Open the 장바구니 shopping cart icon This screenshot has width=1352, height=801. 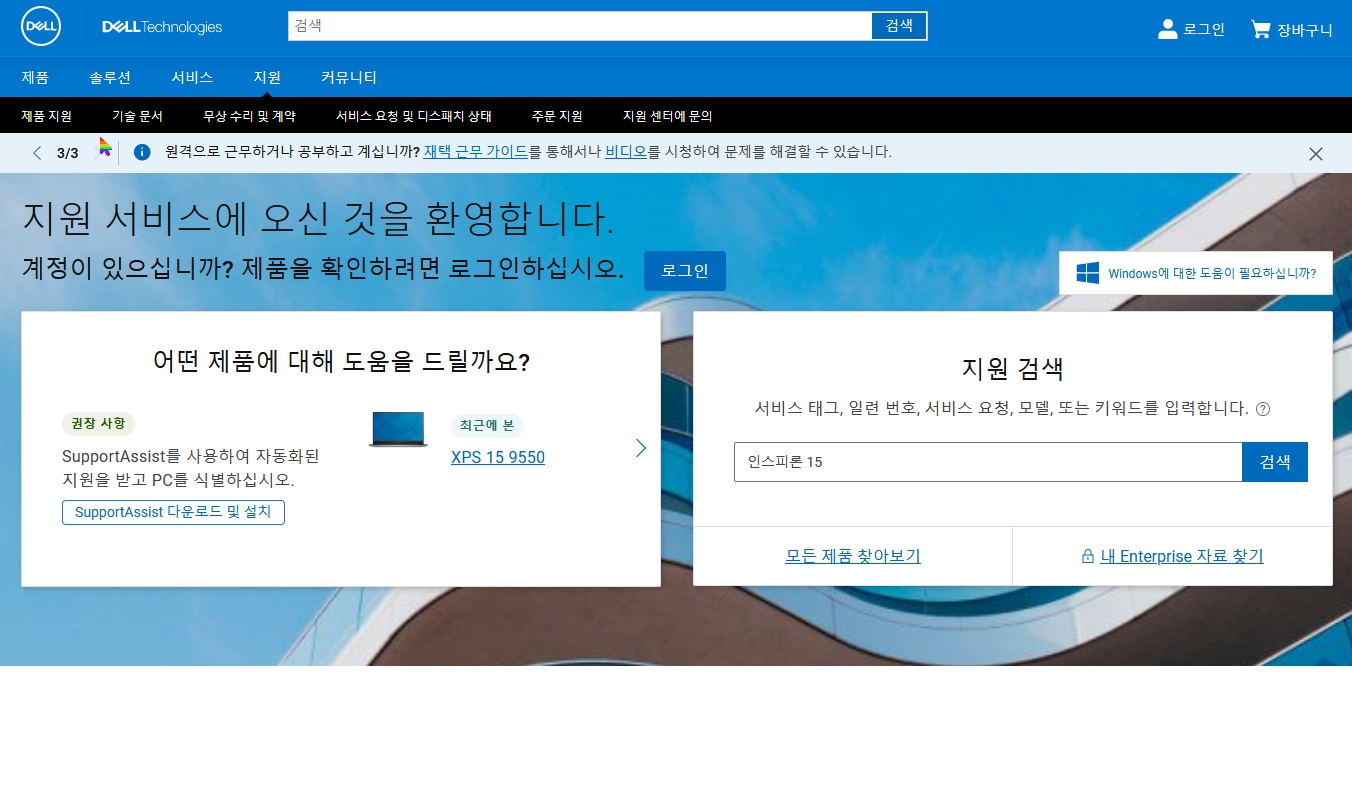(1259, 29)
